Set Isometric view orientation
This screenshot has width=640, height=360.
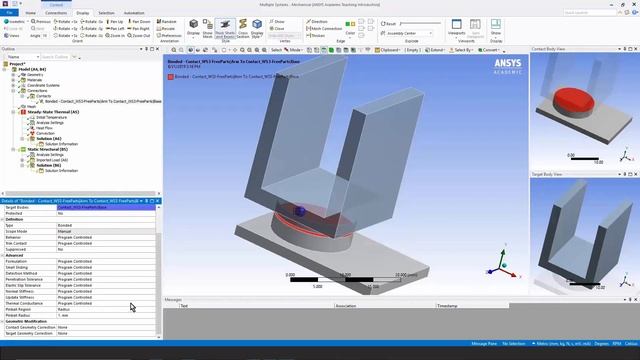point(14,21)
